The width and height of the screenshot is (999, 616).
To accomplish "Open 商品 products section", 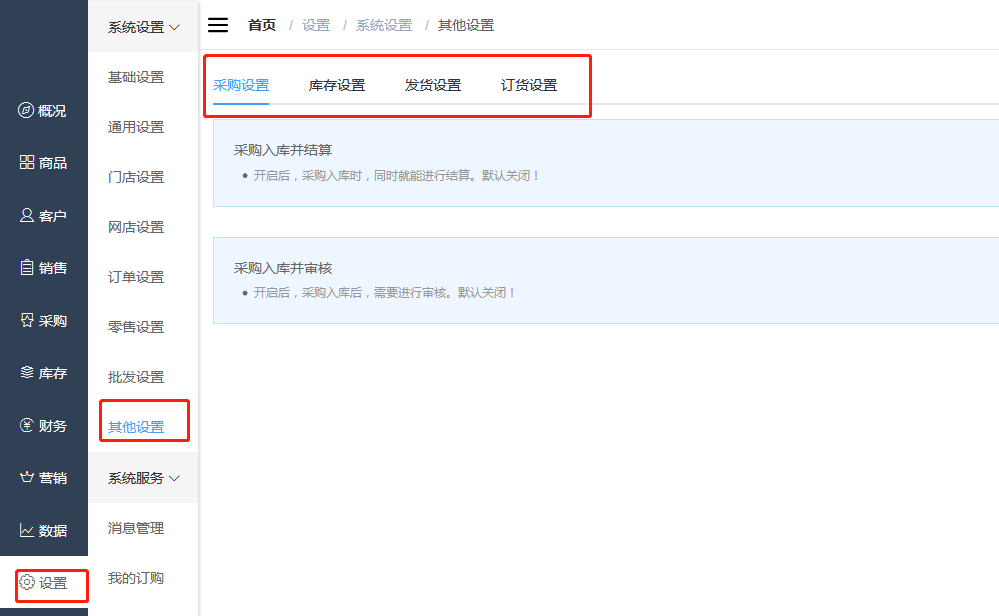I will click(x=43, y=163).
